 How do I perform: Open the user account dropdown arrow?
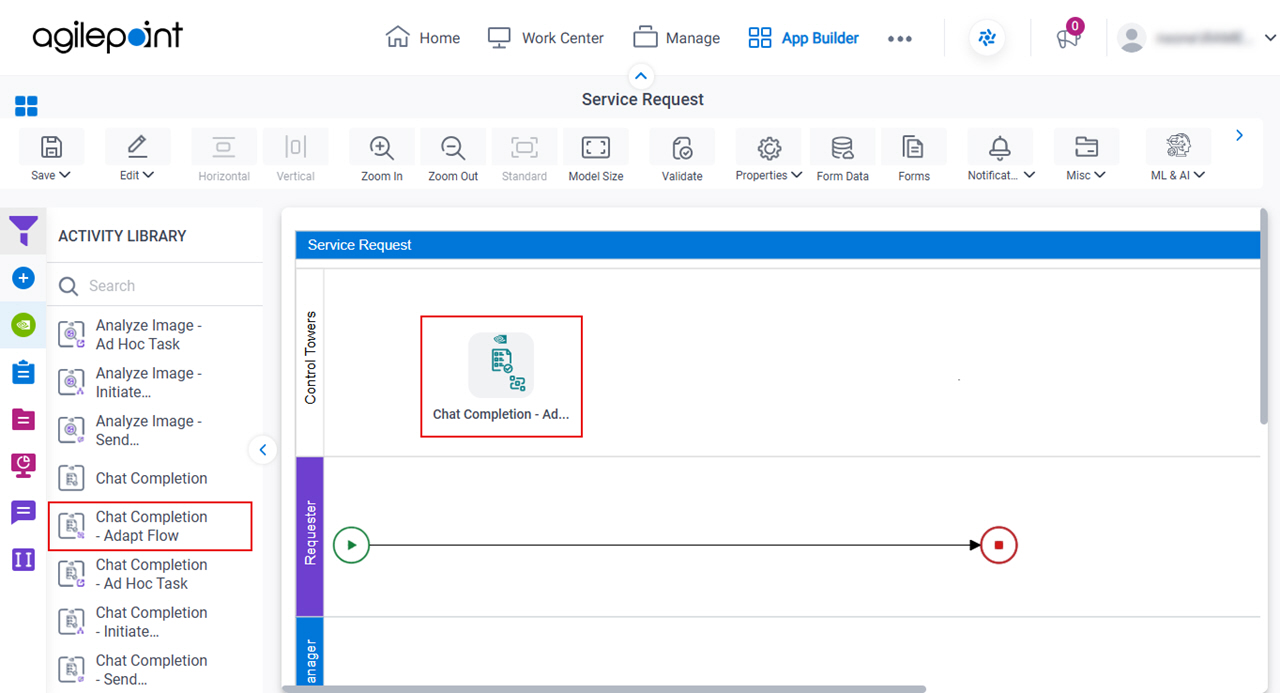click(1270, 38)
